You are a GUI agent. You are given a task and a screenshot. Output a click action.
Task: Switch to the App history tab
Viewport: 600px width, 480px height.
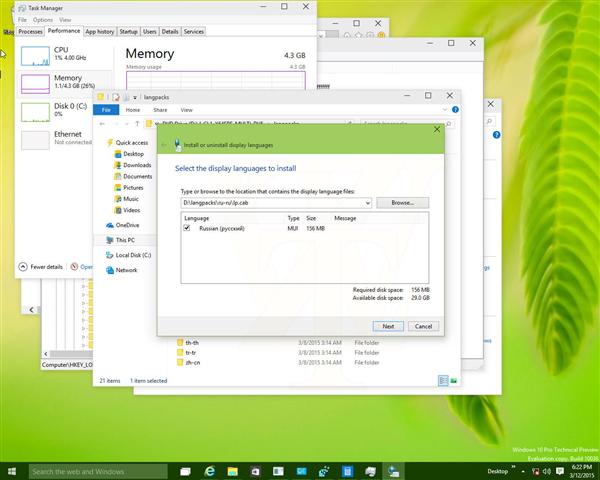coord(99,31)
